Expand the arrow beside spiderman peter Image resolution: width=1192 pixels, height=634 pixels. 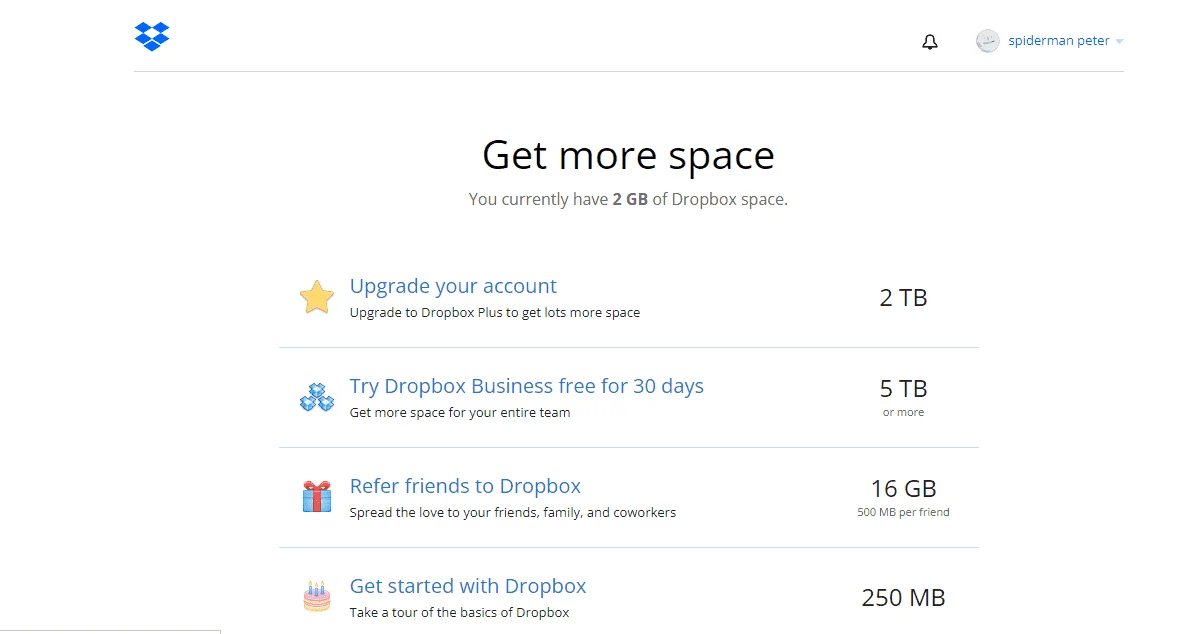[x=1120, y=42]
